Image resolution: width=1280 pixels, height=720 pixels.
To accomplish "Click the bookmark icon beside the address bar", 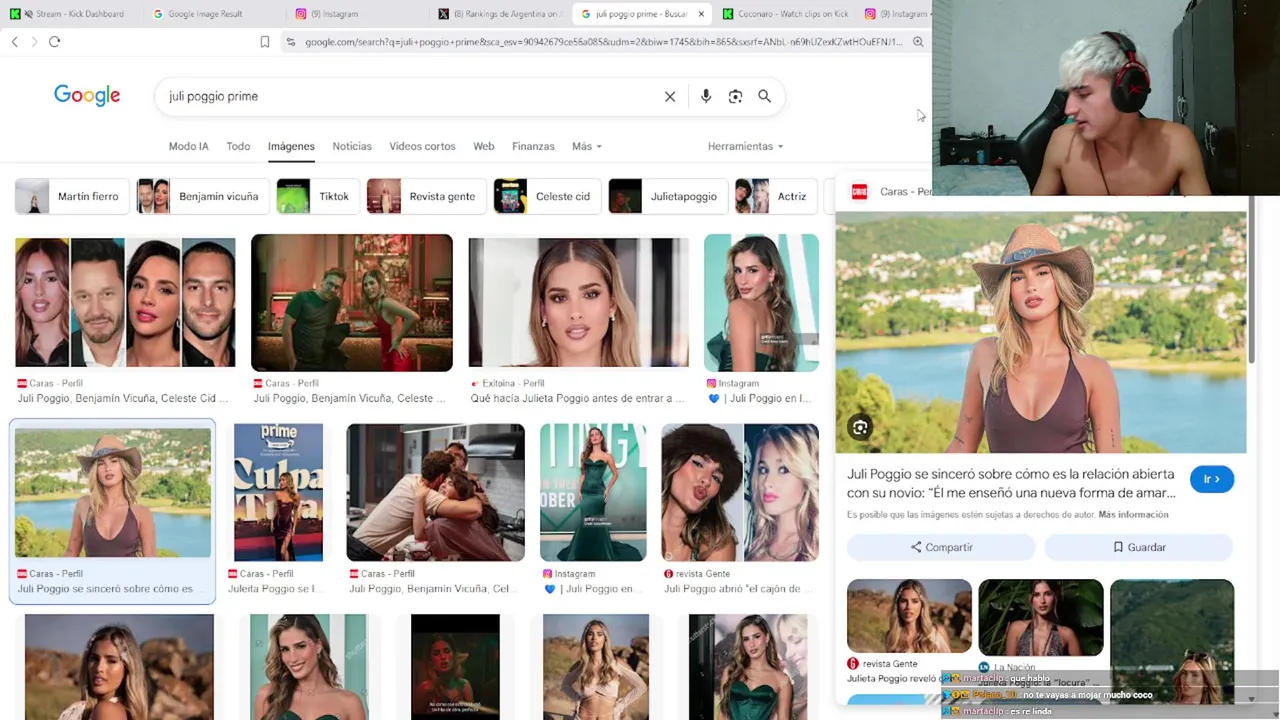I will 265,42.
